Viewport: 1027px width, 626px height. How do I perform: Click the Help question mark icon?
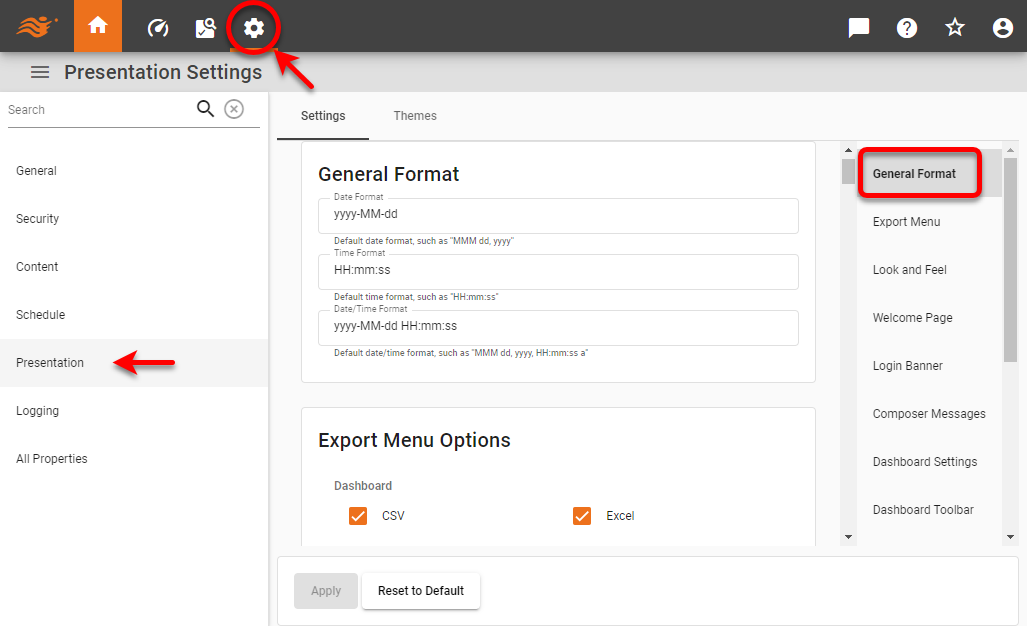906,27
